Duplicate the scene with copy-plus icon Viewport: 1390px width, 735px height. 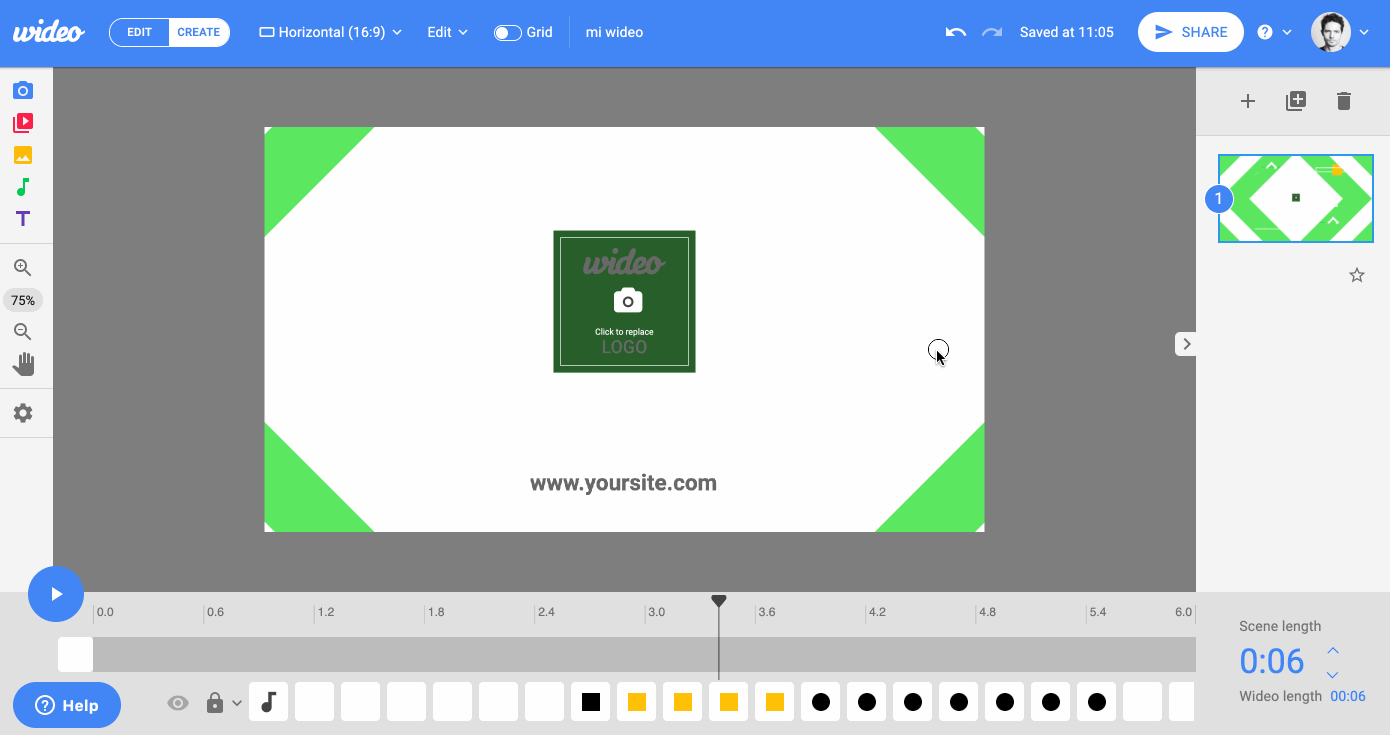point(1296,101)
